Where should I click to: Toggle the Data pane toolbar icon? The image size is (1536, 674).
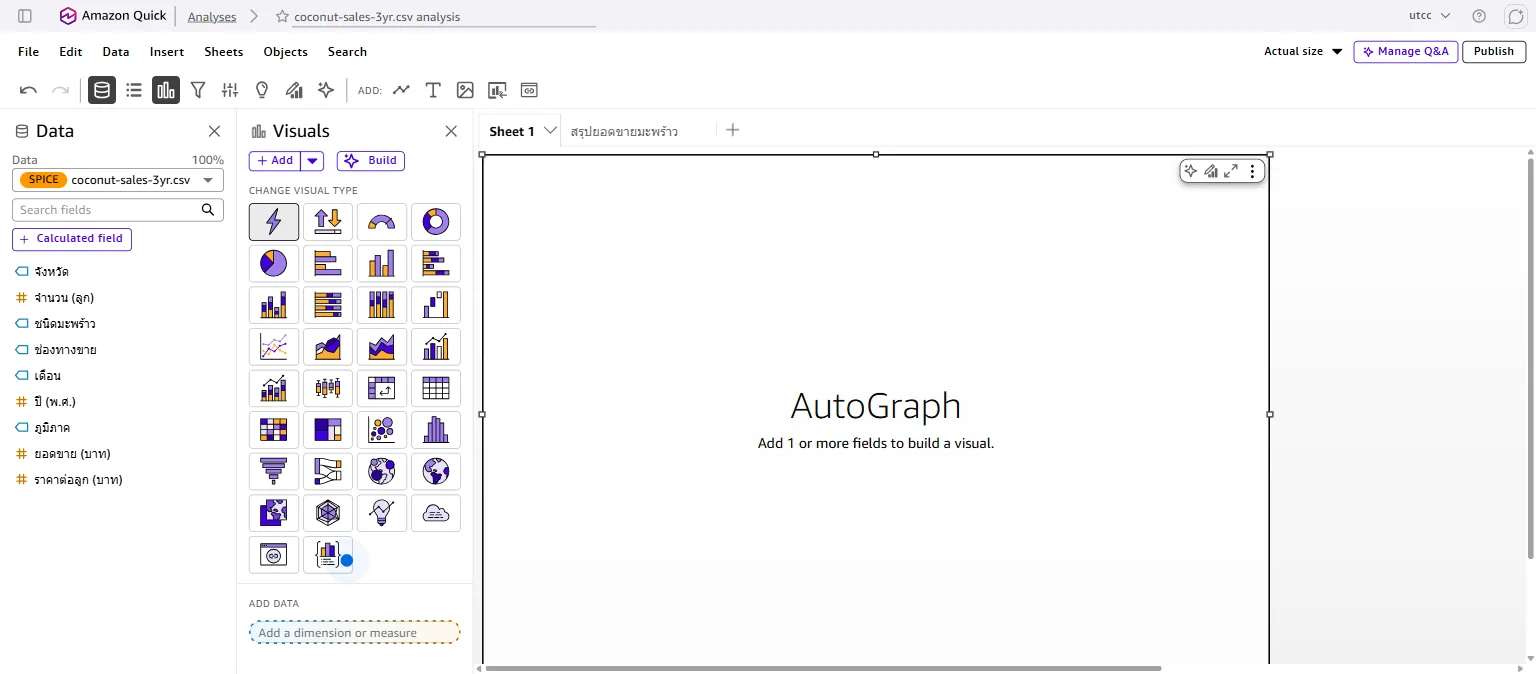coord(102,90)
